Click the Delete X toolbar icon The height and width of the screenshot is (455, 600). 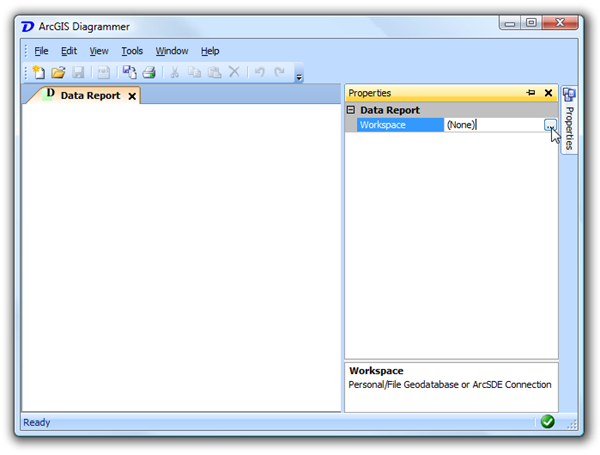point(234,72)
